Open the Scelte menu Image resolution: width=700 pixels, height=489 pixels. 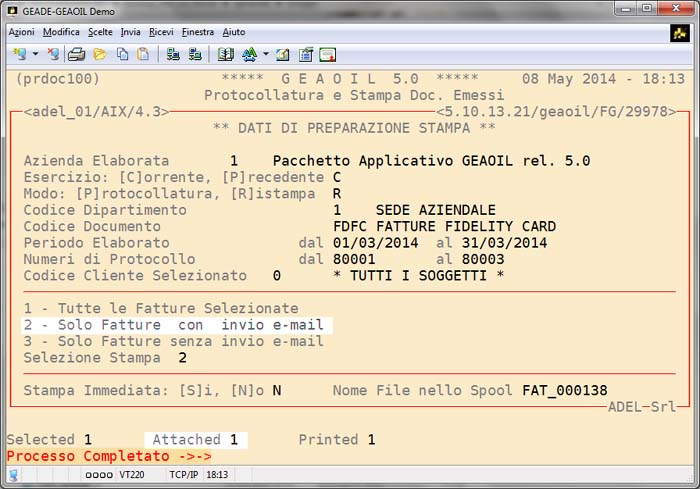100,32
